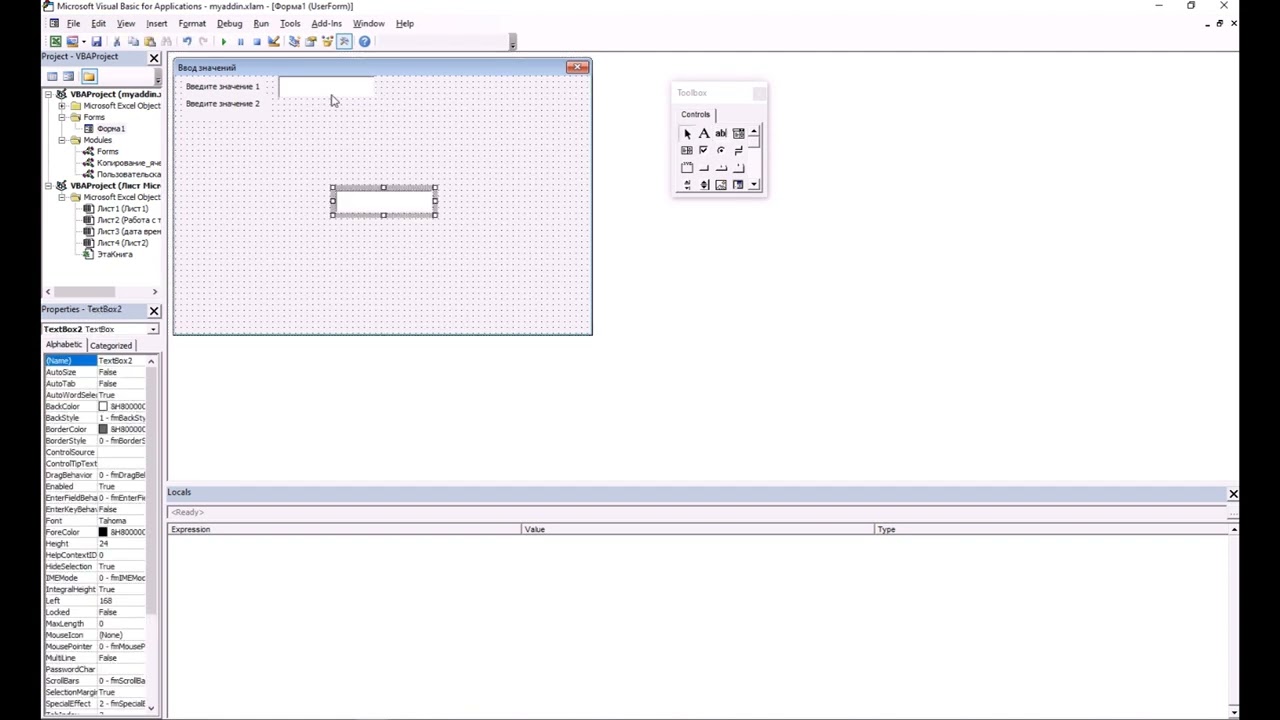Click the Break pause icon
Screen dimensions: 1280x720
point(240,42)
